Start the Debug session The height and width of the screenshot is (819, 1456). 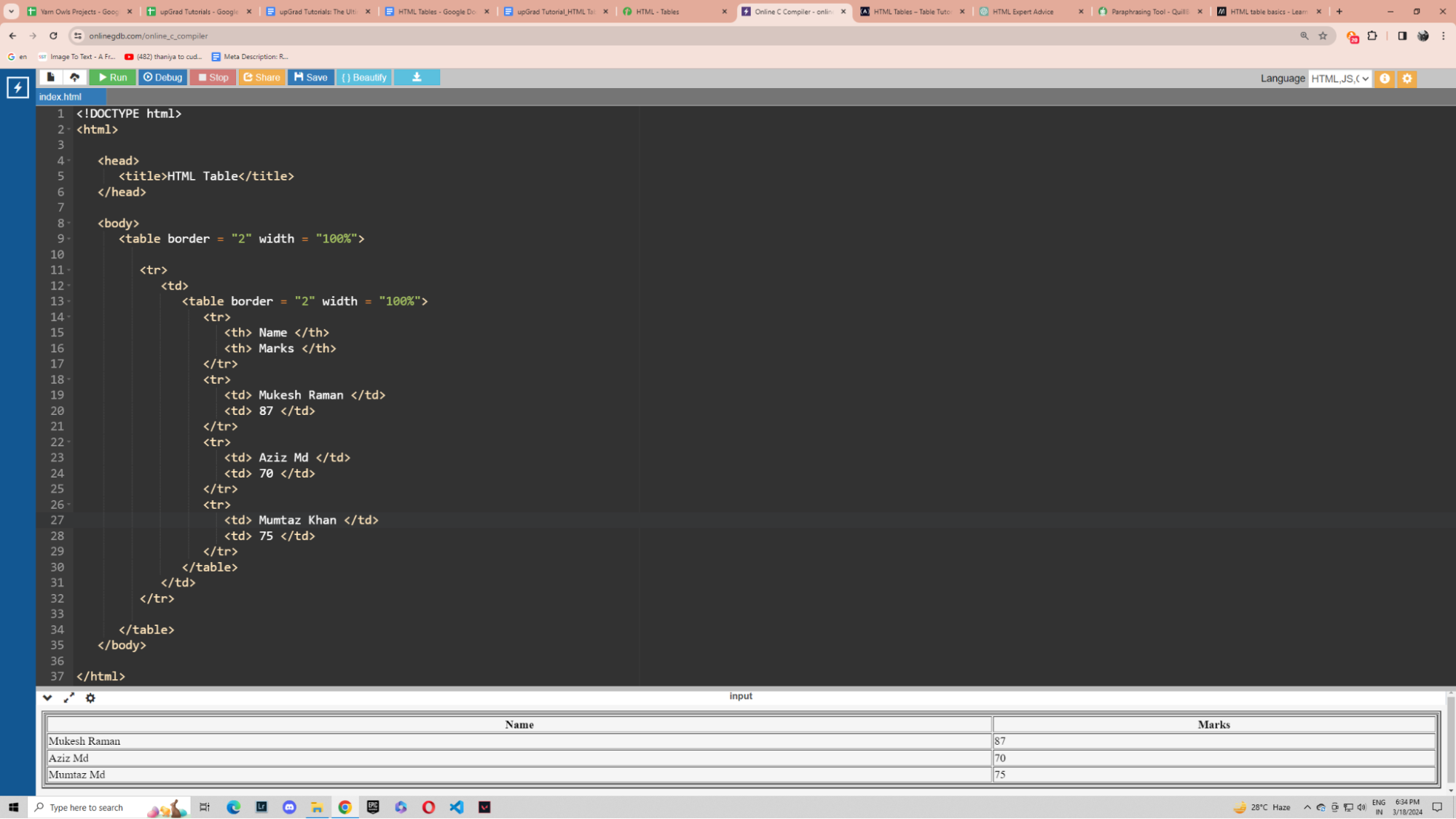tap(162, 77)
